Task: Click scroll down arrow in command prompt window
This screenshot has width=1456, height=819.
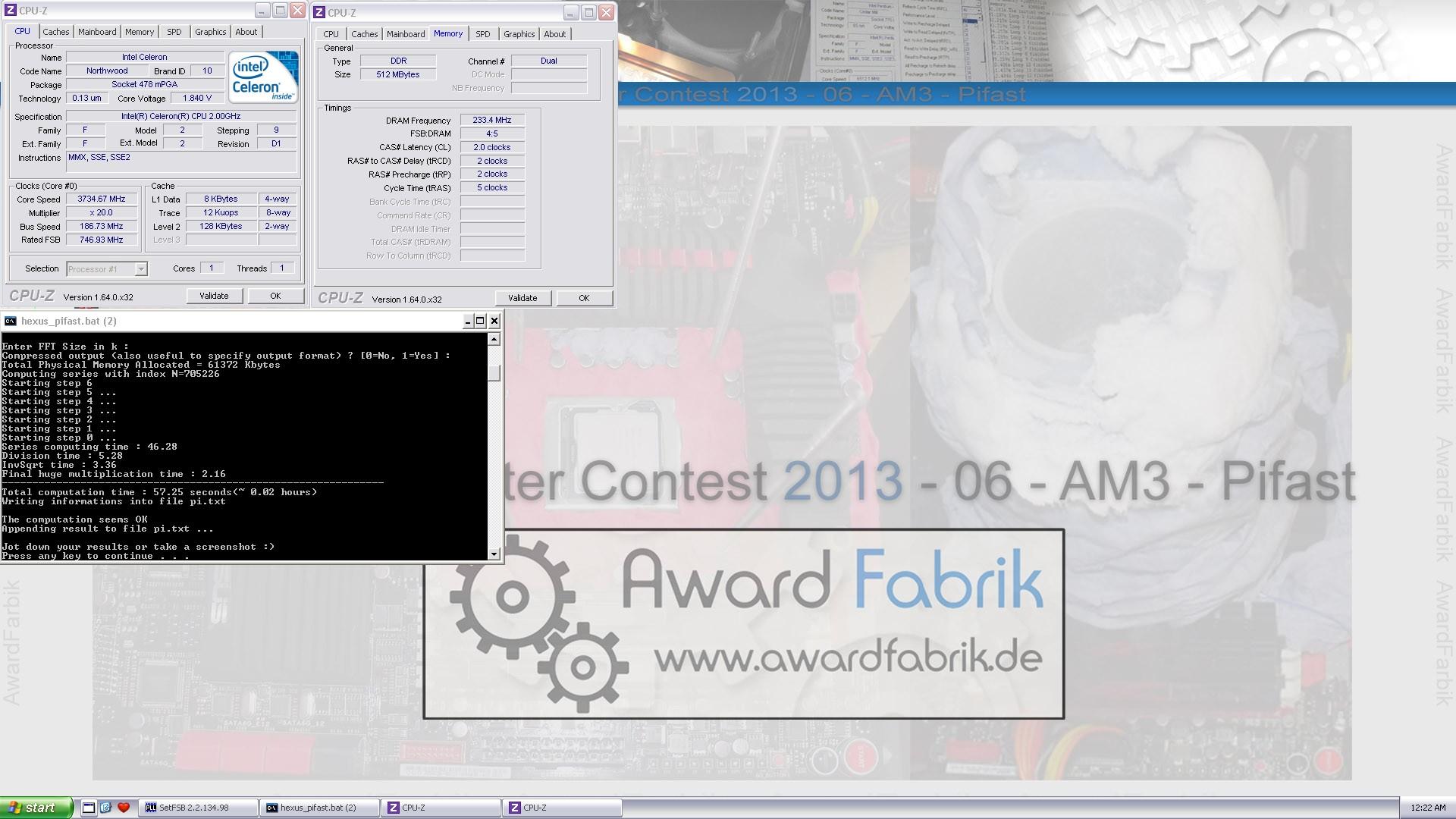Action: (494, 554)
